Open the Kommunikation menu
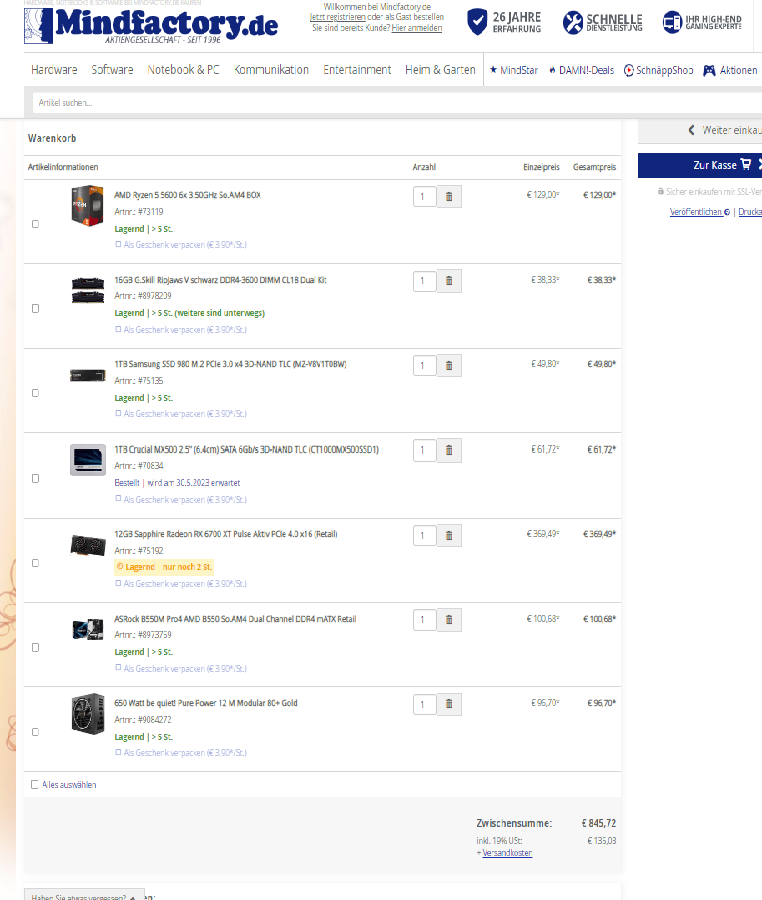The width and height of the screenshot is (762, 900). pyautogui.click(x=271, y=70)
